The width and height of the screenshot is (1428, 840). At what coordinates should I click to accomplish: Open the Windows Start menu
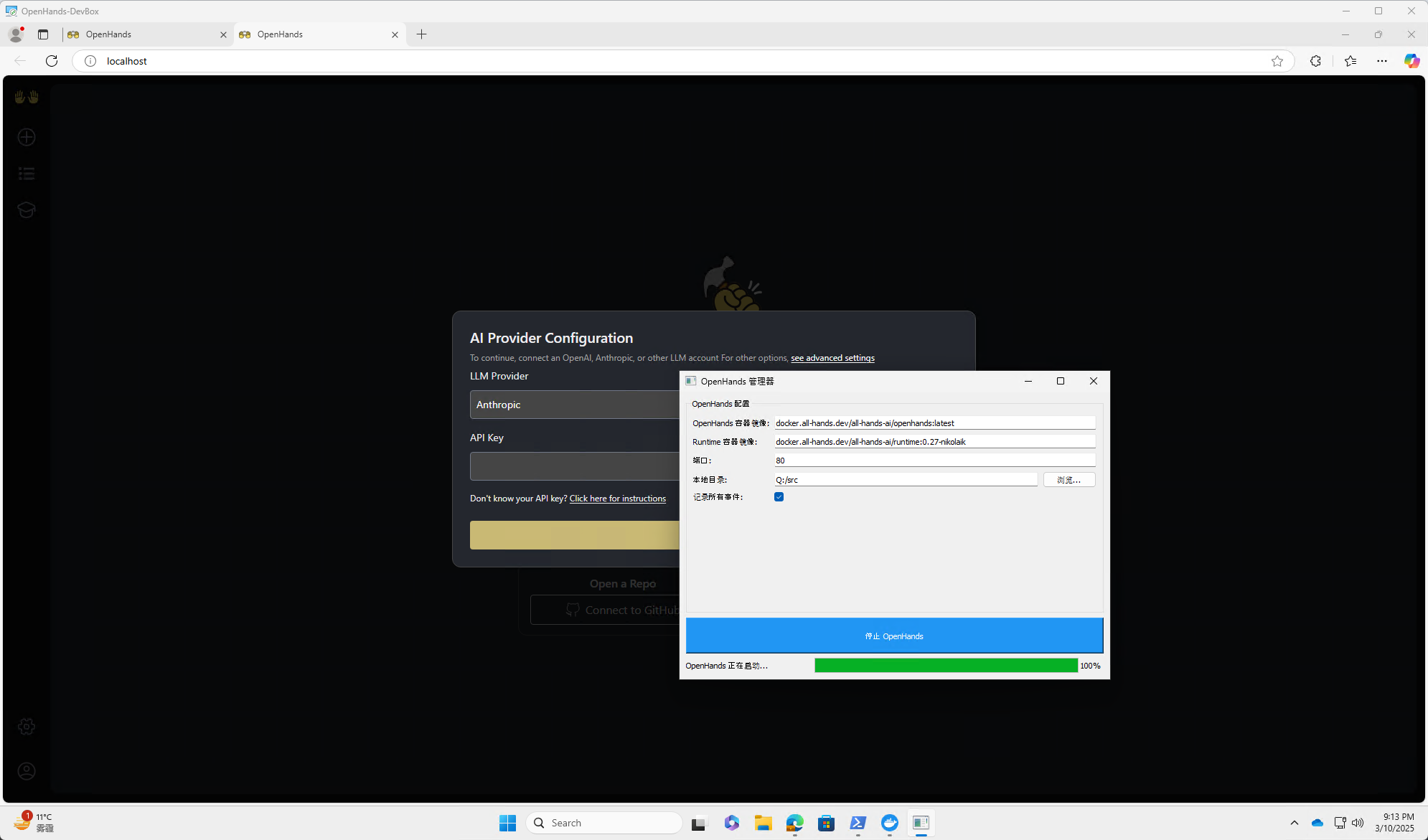(x=507, y=823)
